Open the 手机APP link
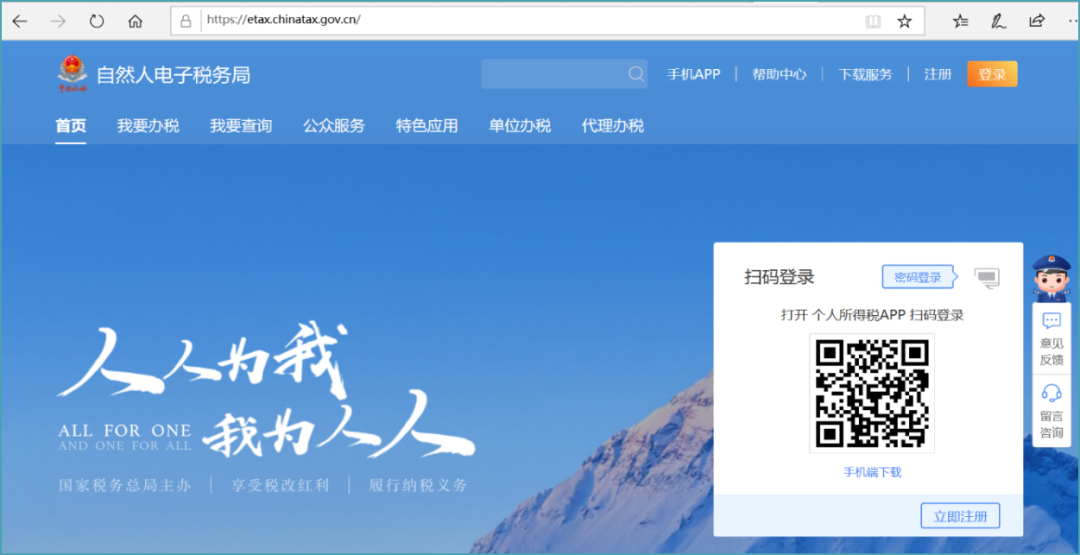The height and width of the screenshot is (555, 1080). [694, 74]
